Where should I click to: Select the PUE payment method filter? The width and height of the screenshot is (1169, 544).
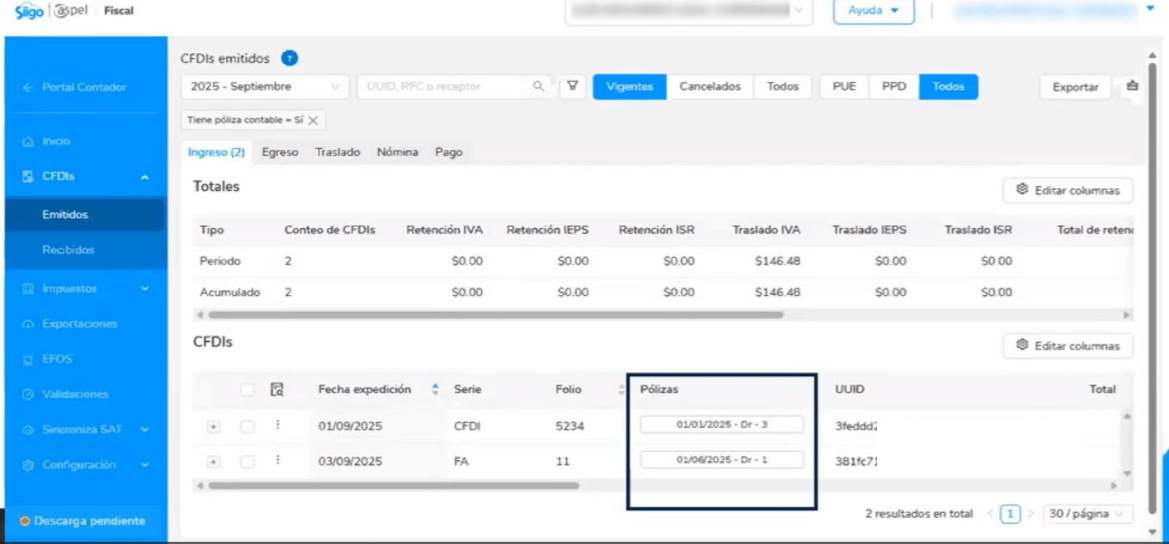[x=844, y=86]
